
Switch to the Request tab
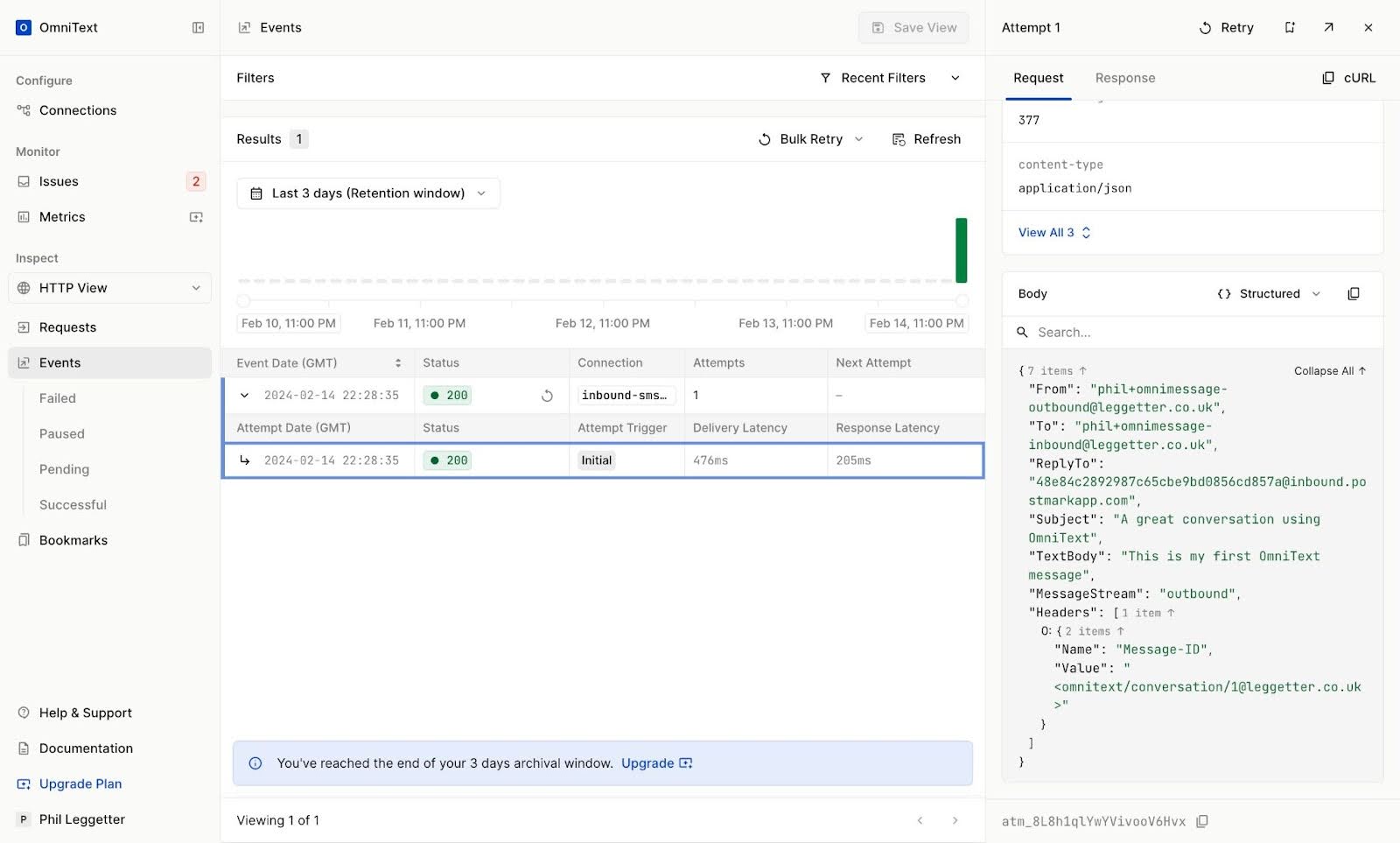pyautogui.click(x=1039, y=78)
